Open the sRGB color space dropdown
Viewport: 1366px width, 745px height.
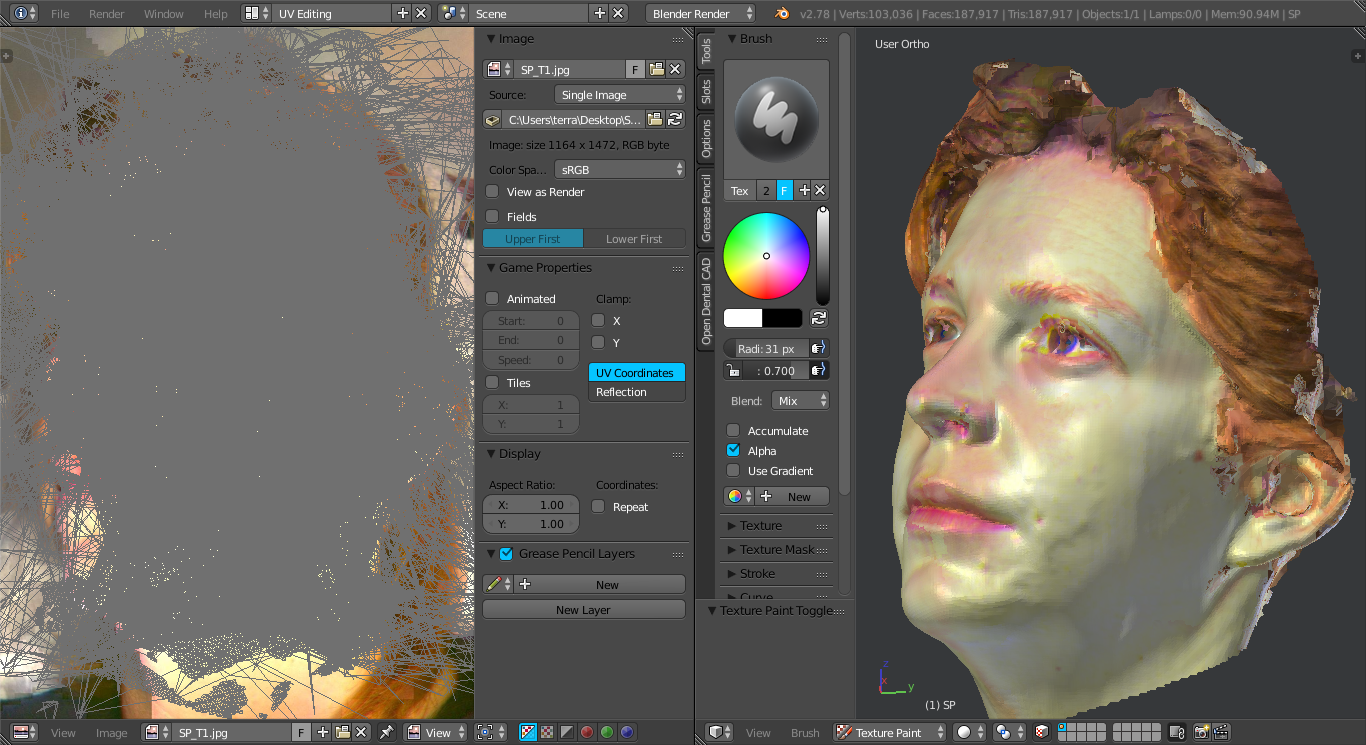[x=620, y=170]
